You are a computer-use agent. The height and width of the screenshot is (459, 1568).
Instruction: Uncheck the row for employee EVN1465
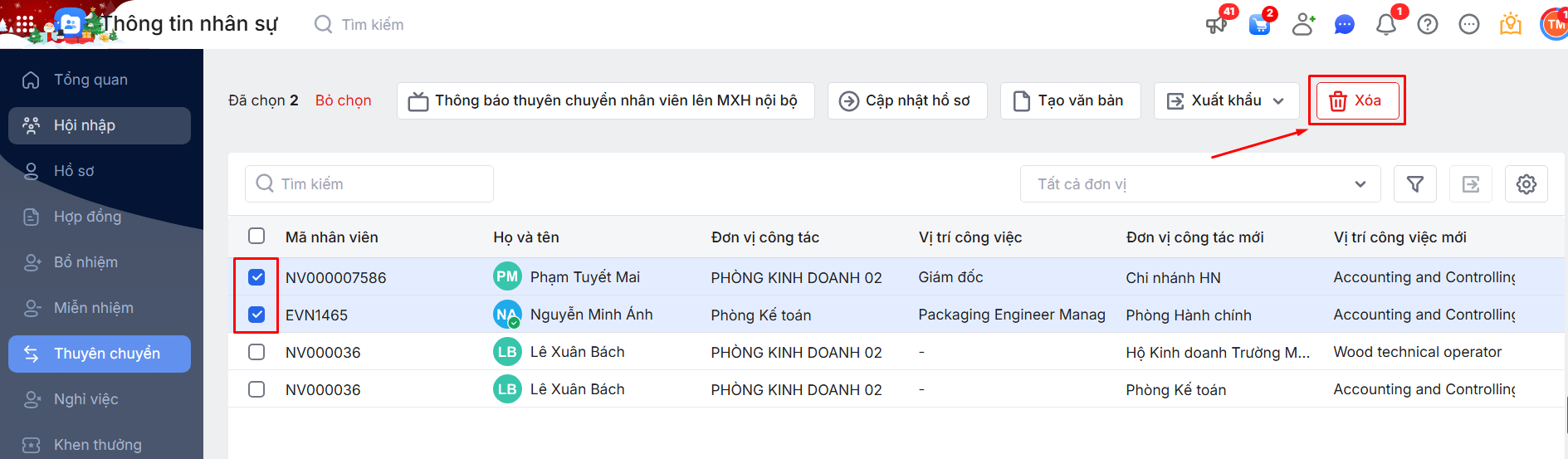[x=256, y=315]
